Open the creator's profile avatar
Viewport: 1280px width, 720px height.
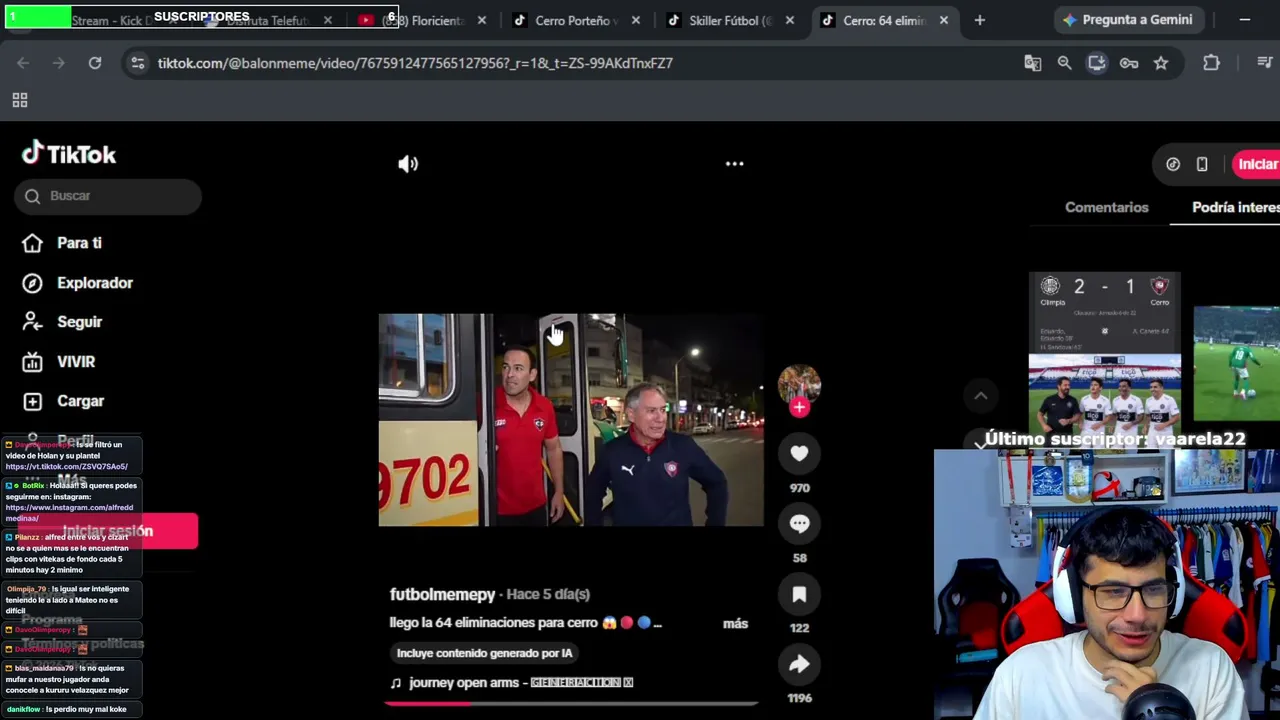click(799, 384)
